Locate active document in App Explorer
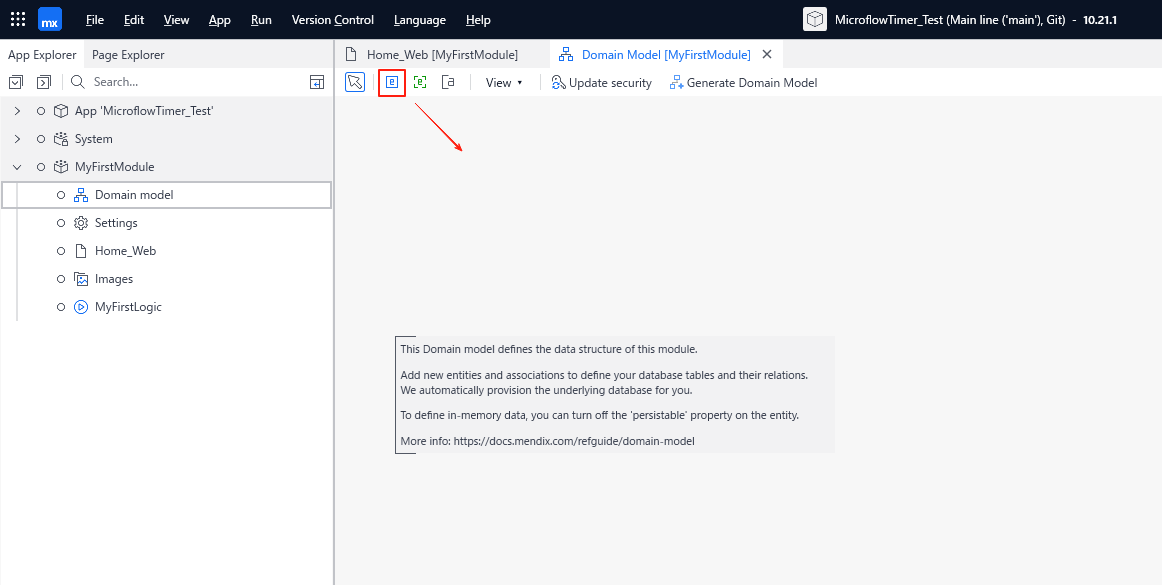1162x585 pixels. coord(317,82)
